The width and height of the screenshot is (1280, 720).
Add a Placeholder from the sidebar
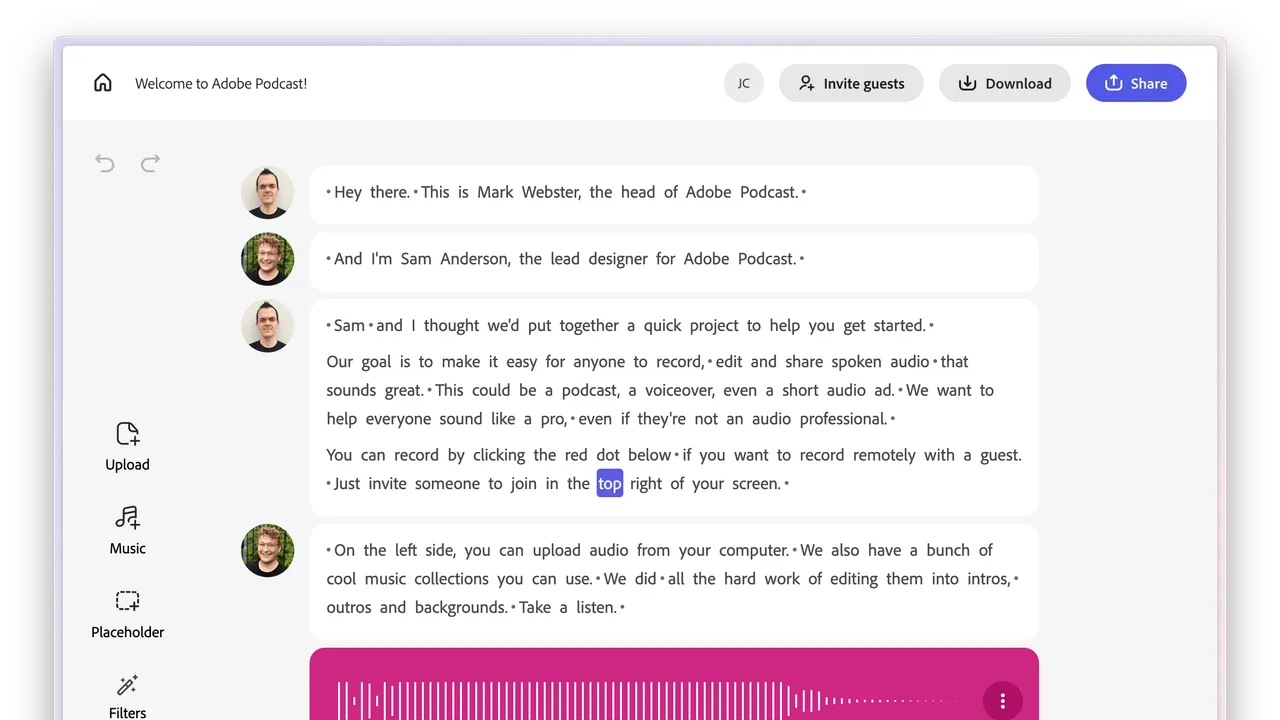[128, 614]
